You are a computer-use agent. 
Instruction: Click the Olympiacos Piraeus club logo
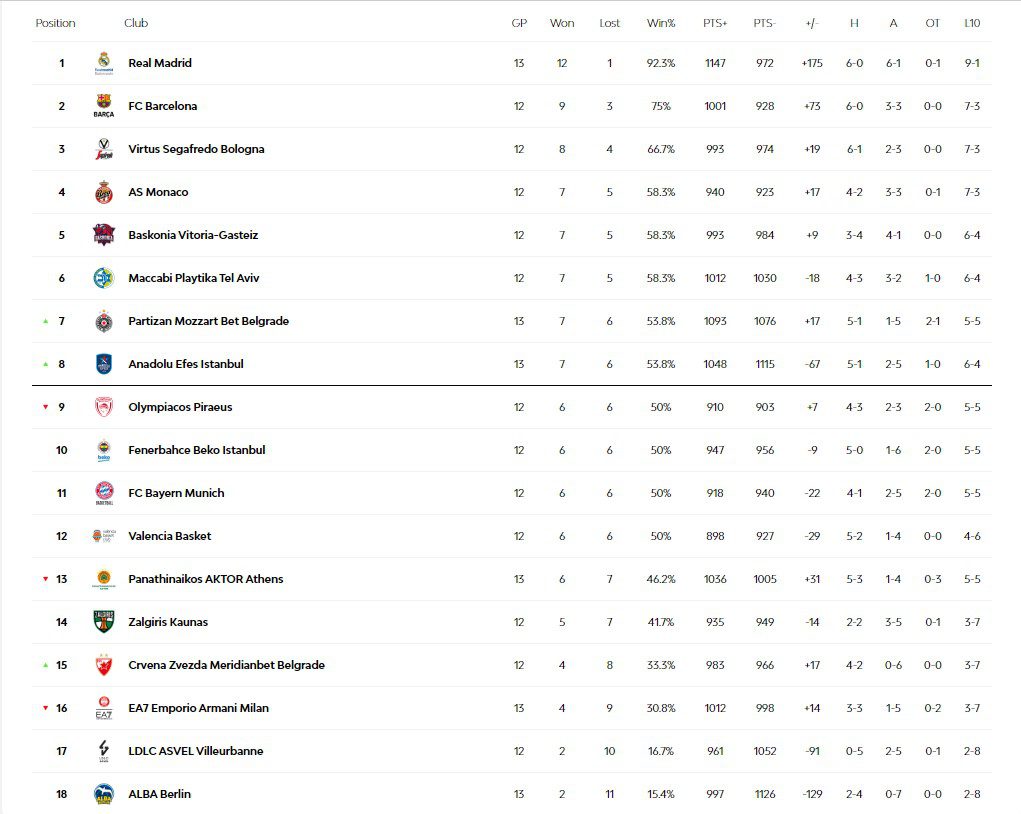pyautogui.click(x=104, y=407)
